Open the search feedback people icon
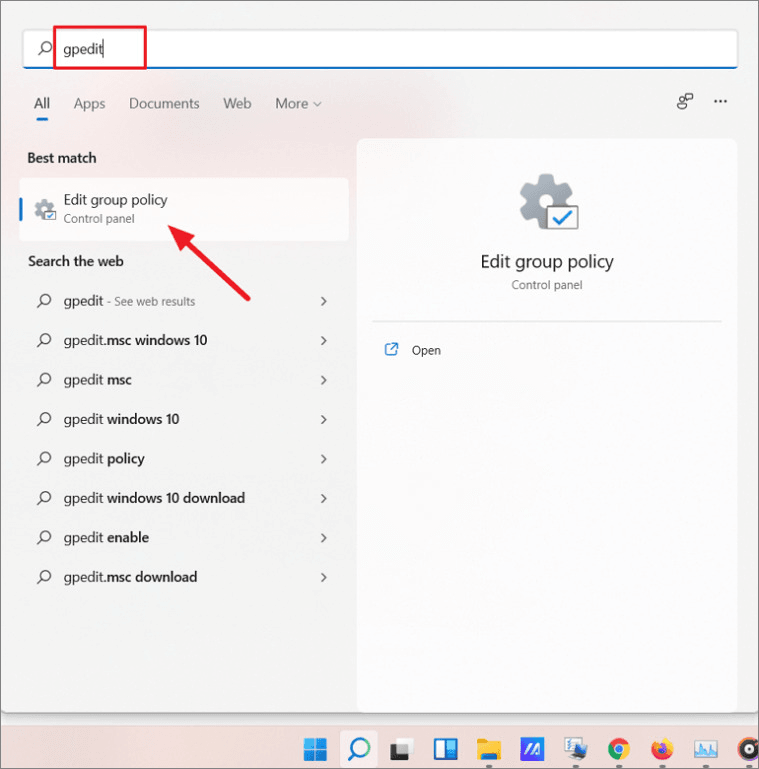 click(685, 102)
